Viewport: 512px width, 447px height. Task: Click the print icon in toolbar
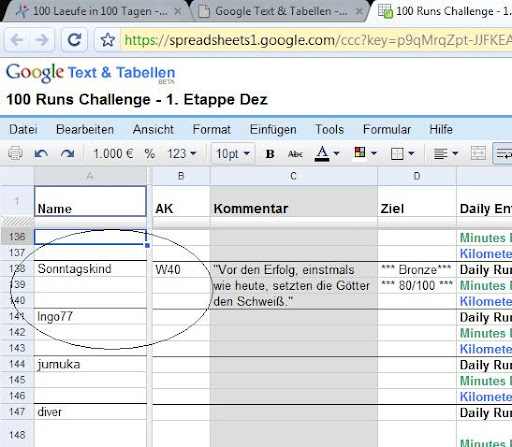(x=15, y=154)
